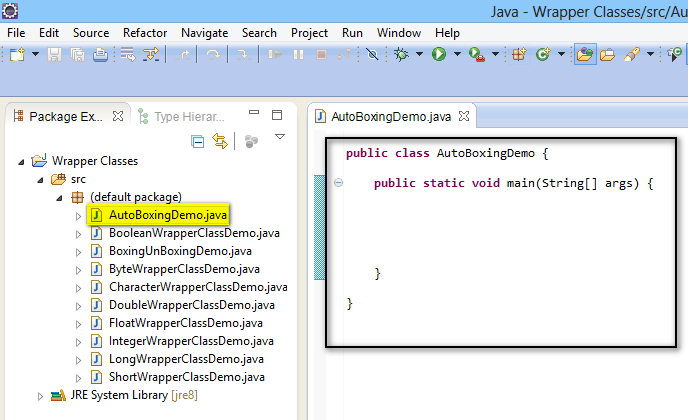Click the Save disk icon
This screenshot has height=420, width=688.
click(54, 54)
